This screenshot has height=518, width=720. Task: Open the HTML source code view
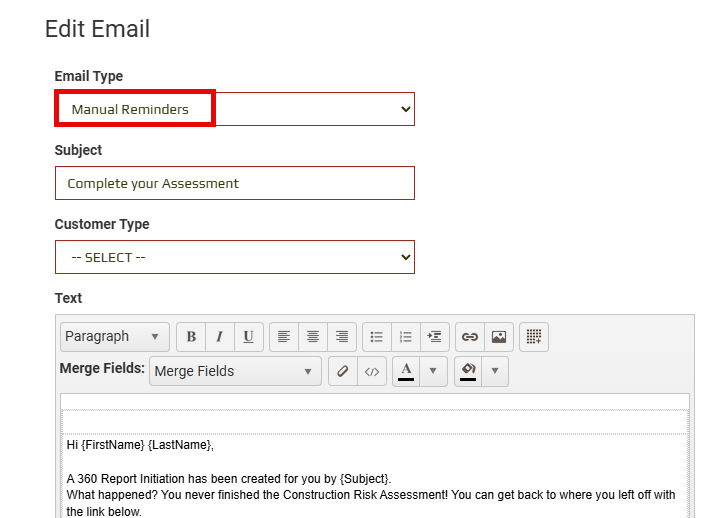(372, 371)
